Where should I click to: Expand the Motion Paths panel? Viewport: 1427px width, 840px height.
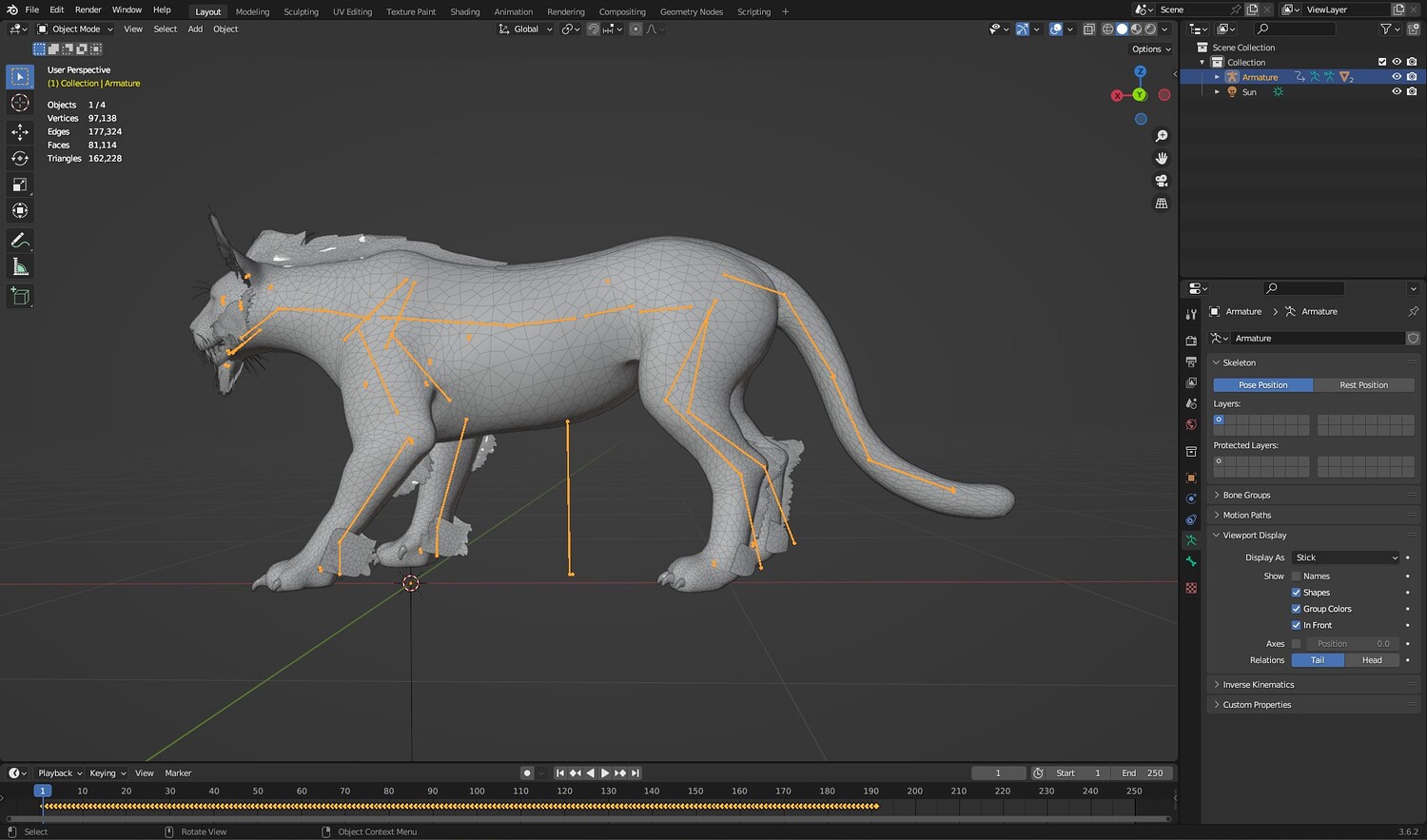(1246, 516)
